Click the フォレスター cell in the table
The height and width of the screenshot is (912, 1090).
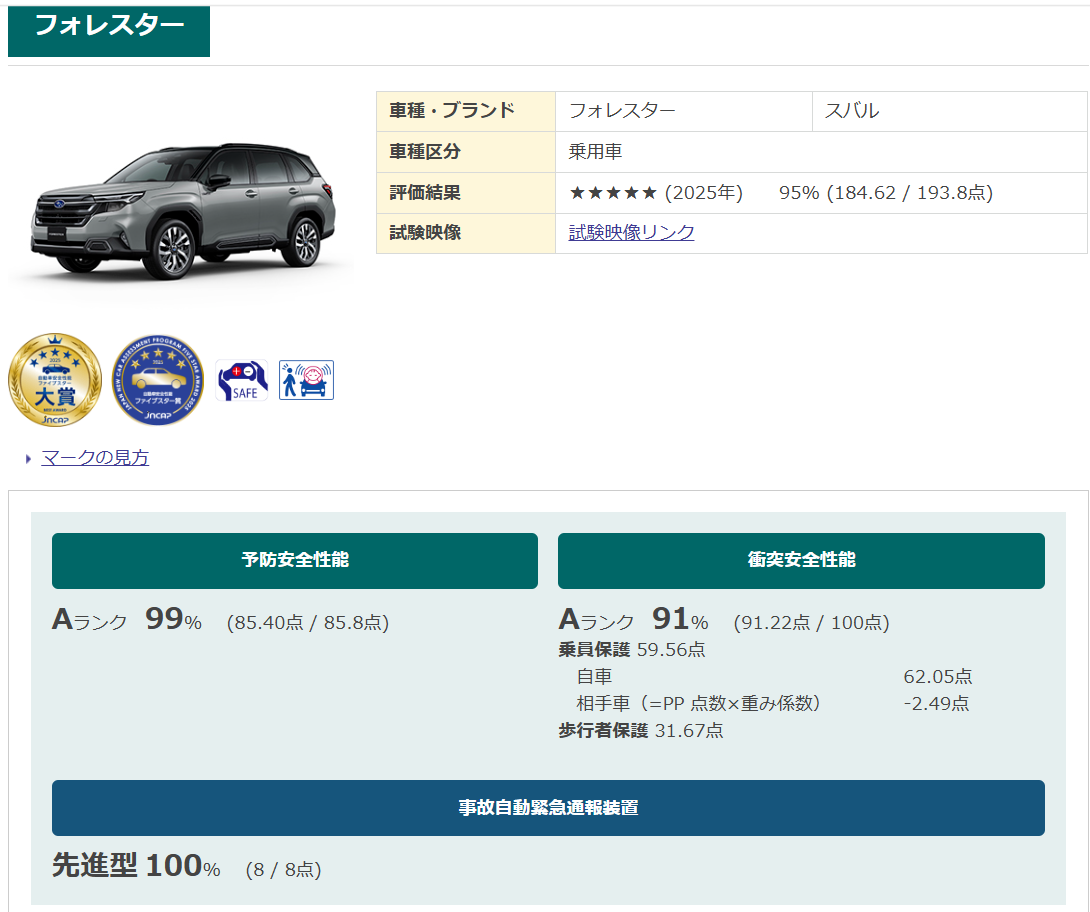point(684,111)
